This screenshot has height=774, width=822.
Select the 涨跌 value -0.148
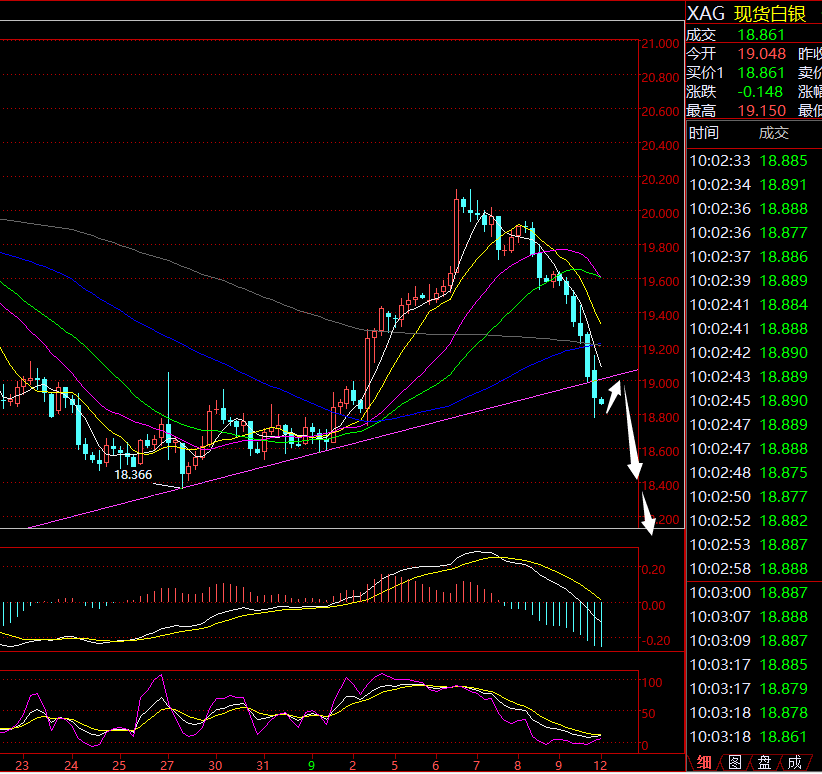[x=760, y=92]
